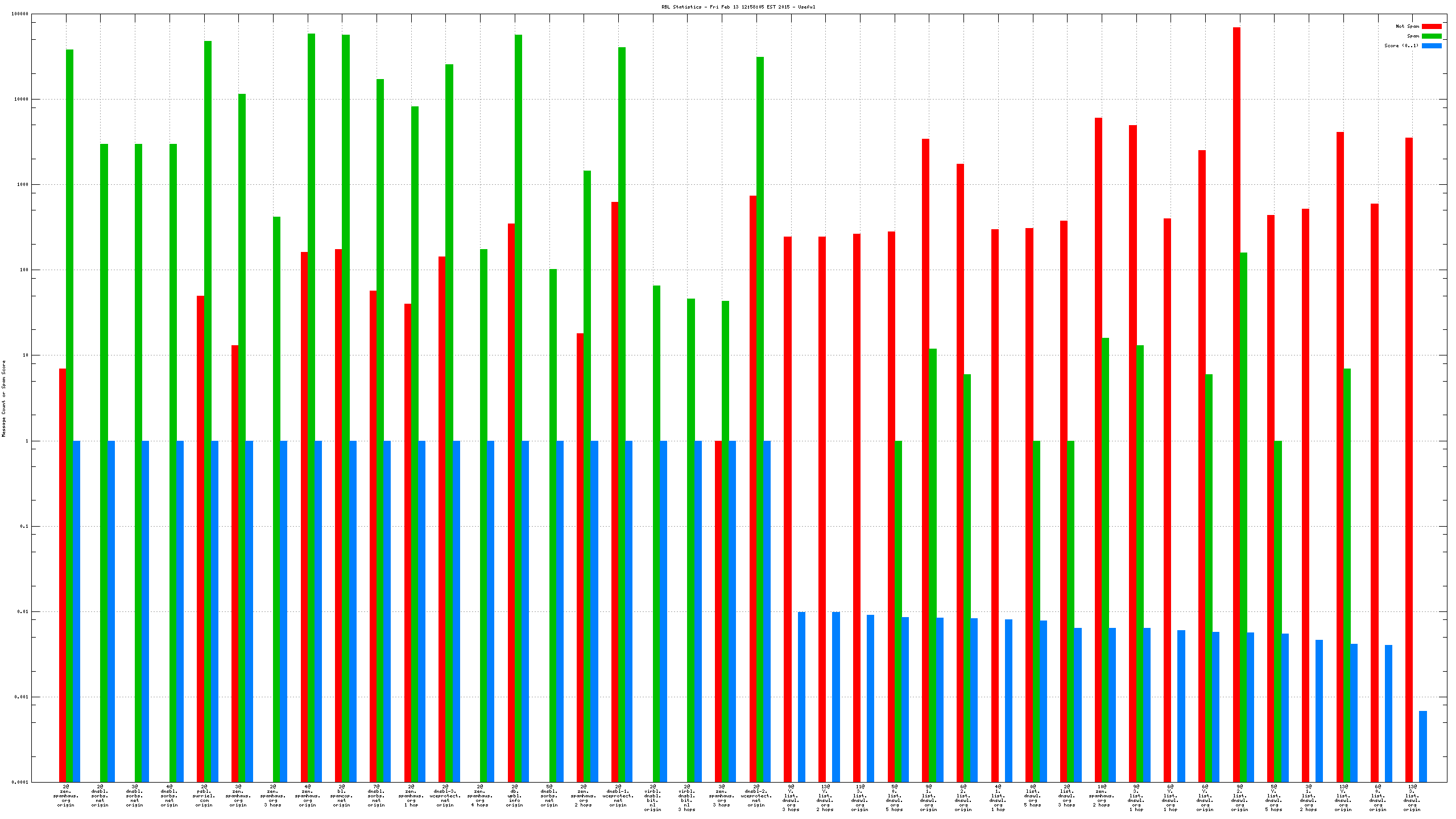Click the RBL Statistics chart title
Viewport: 1456px width, 819px height.
coord(738,7)
